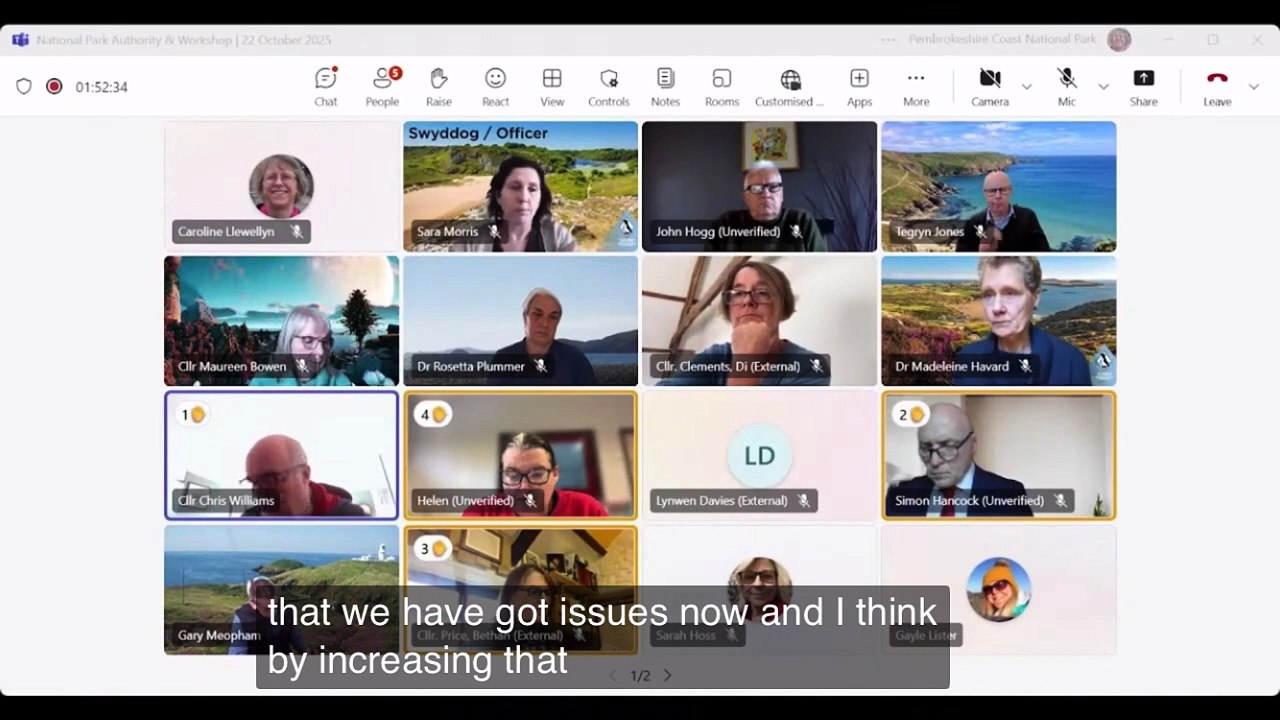
Task: Click the red recording indicator
Action: pyautogui.click(x=54, y=87)
